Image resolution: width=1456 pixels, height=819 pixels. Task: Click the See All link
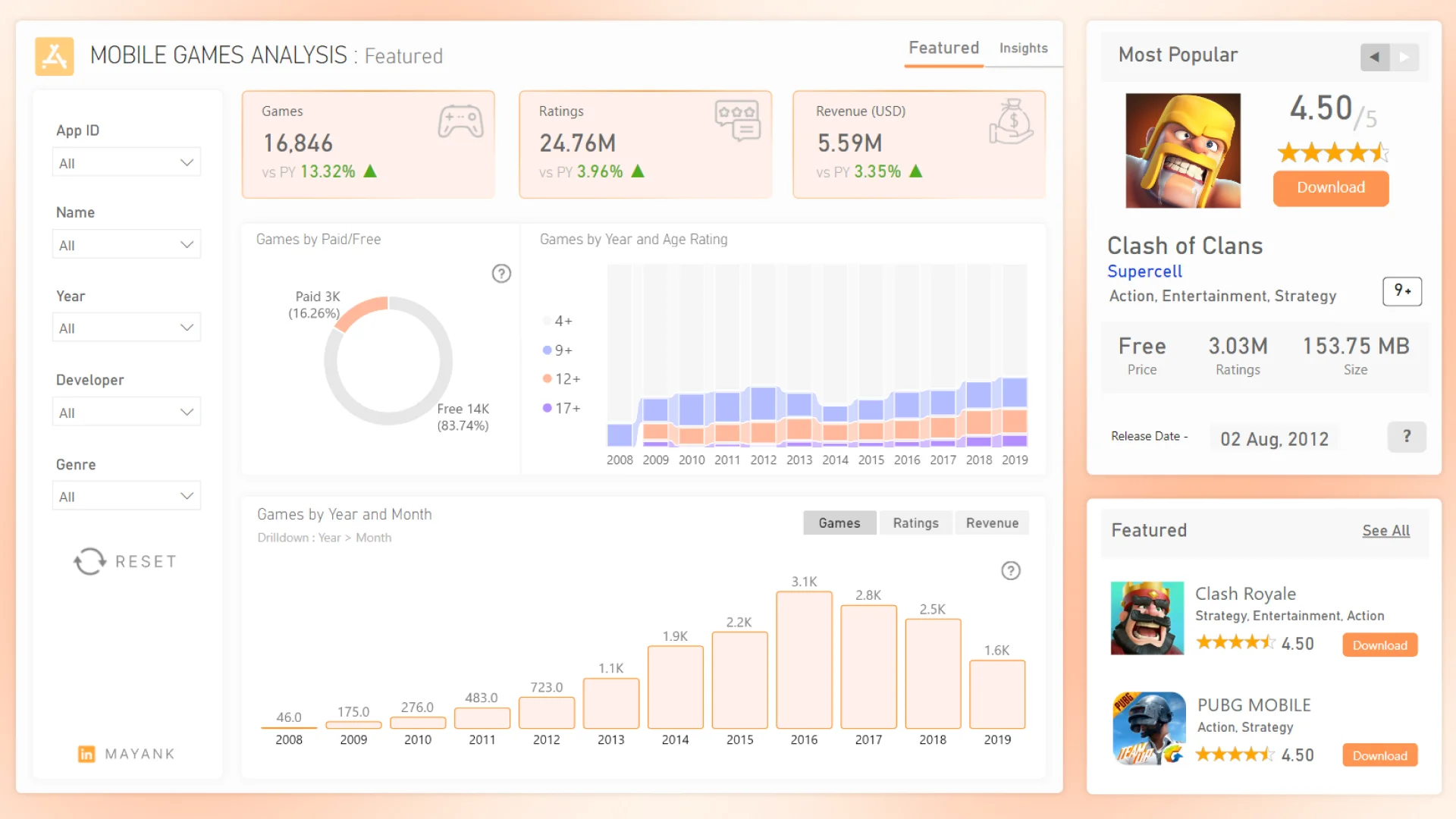1386,531
